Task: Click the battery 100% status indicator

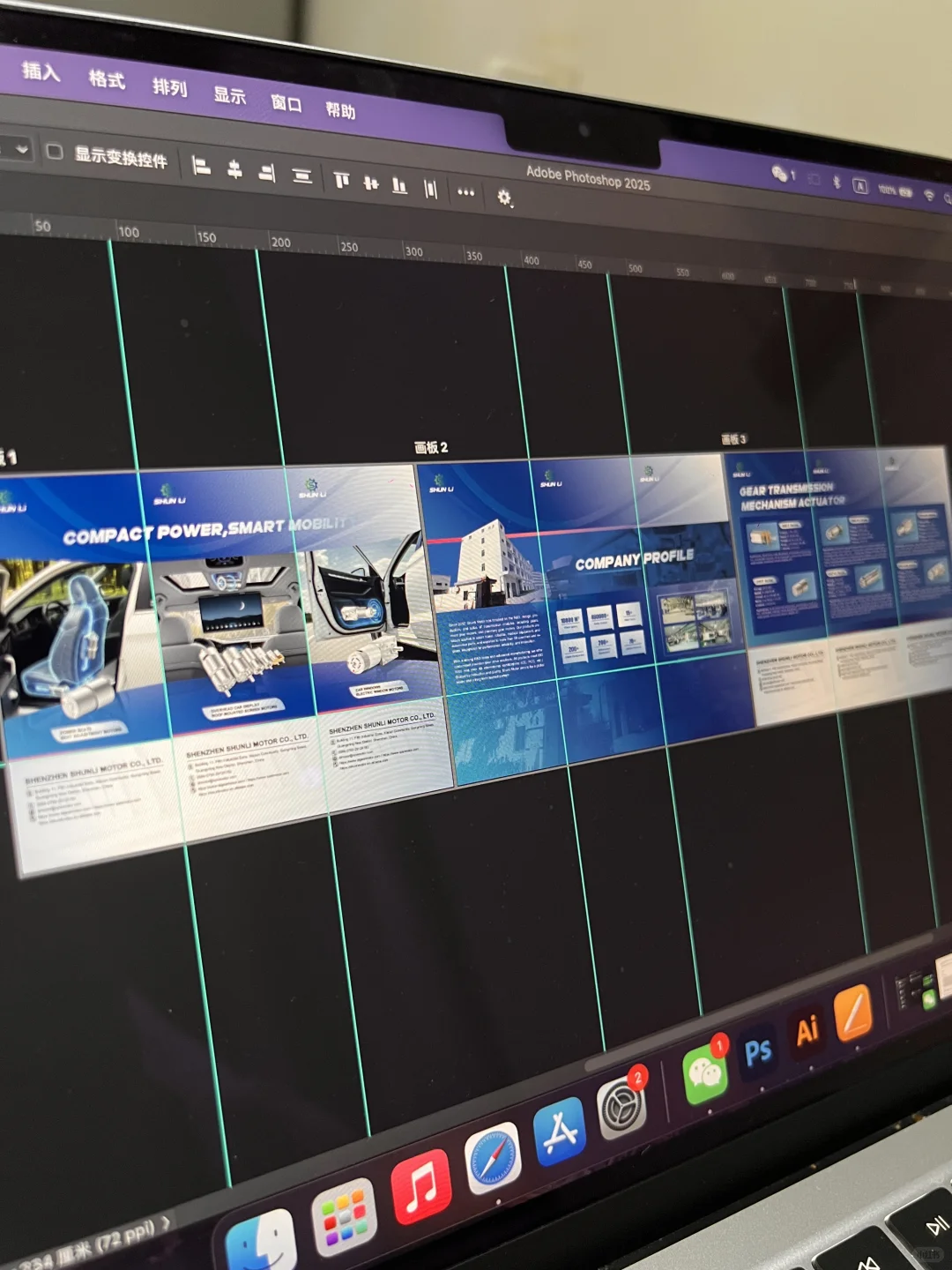Action: coord(895,190)
